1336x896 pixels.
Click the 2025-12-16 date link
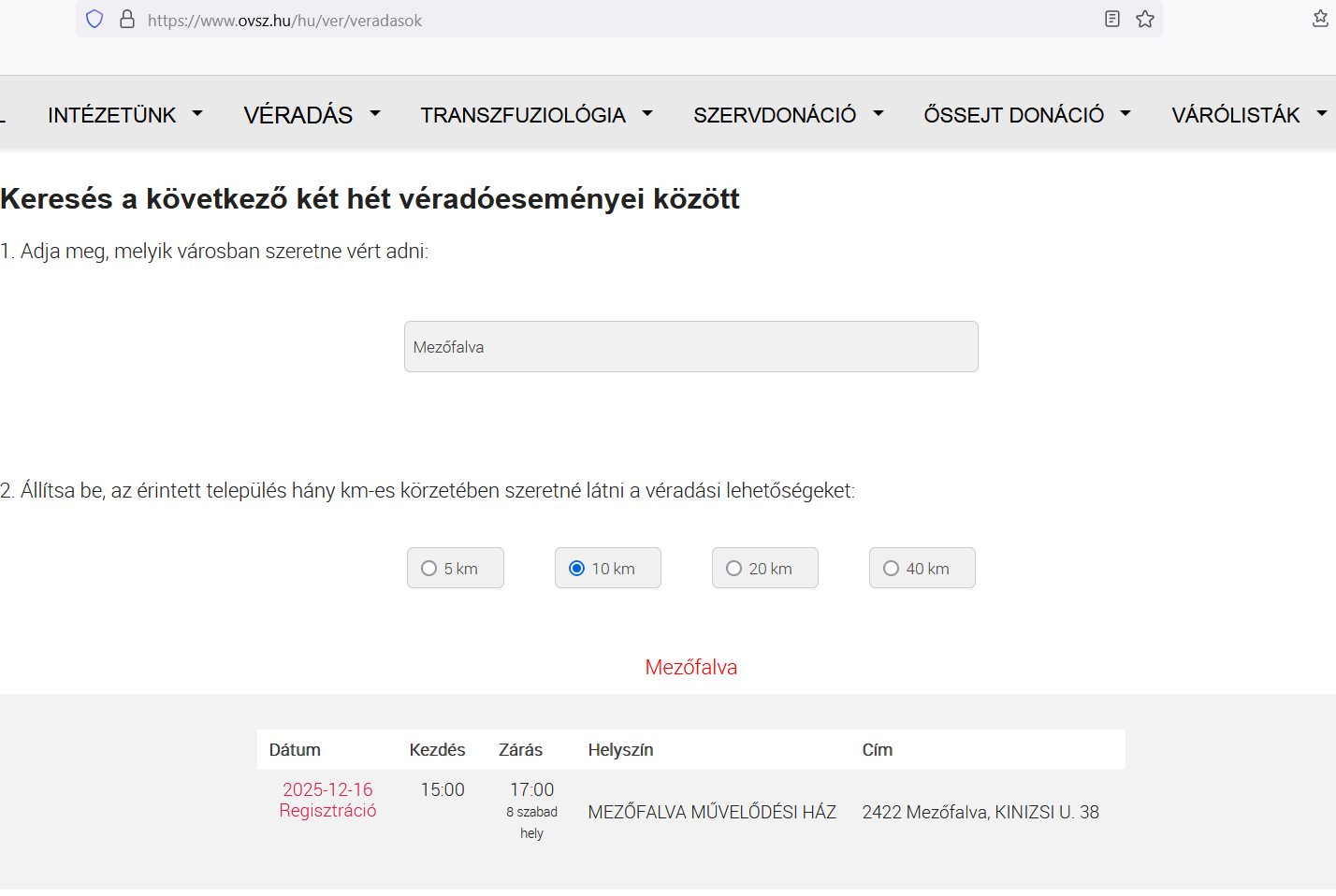click(x=327, y=789)
